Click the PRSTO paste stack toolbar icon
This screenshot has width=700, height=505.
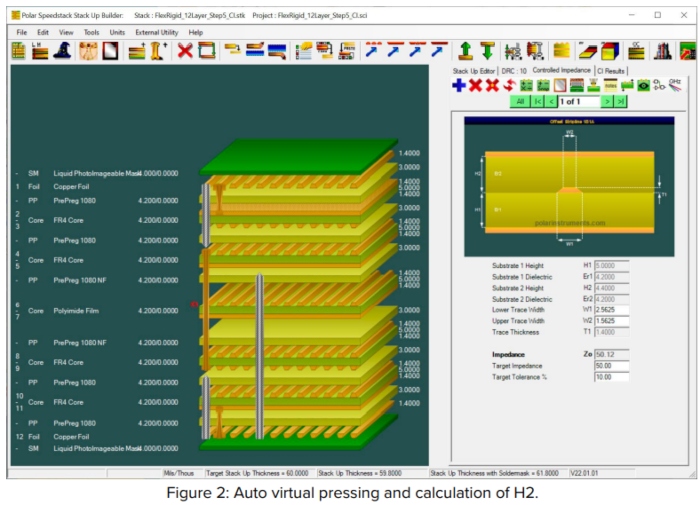(x=347, y=50)
